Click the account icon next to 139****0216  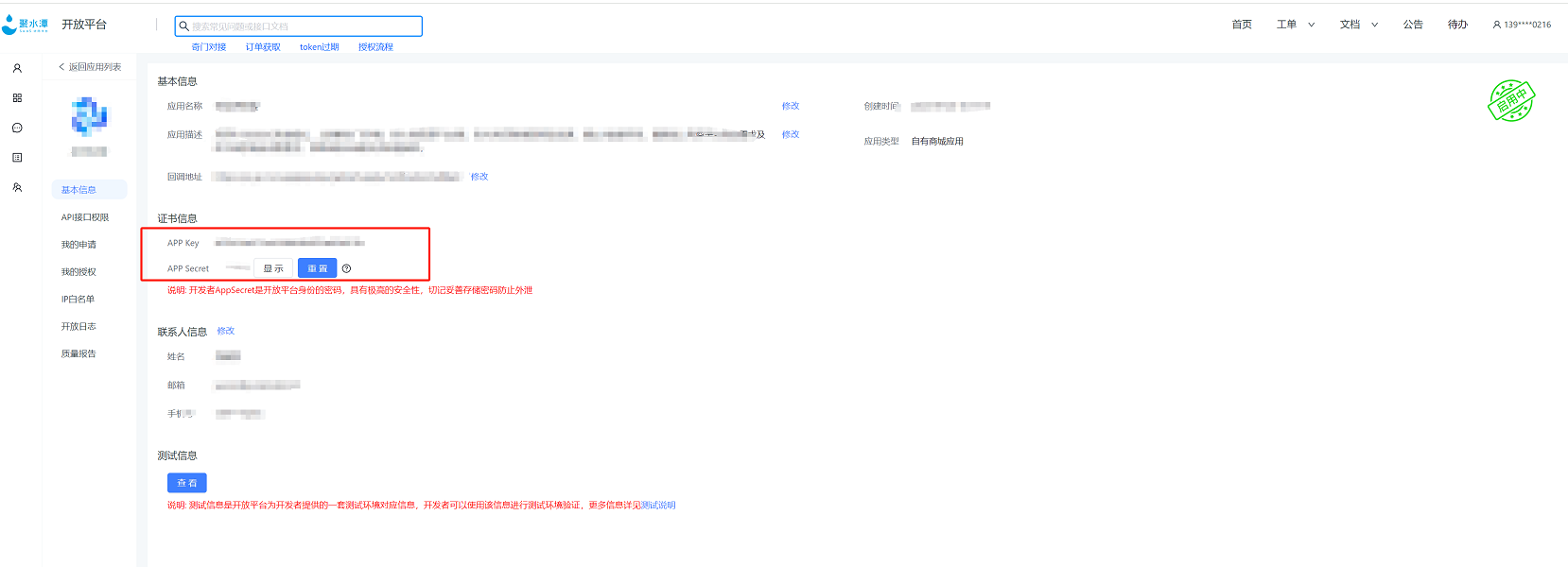(1497, 25)
